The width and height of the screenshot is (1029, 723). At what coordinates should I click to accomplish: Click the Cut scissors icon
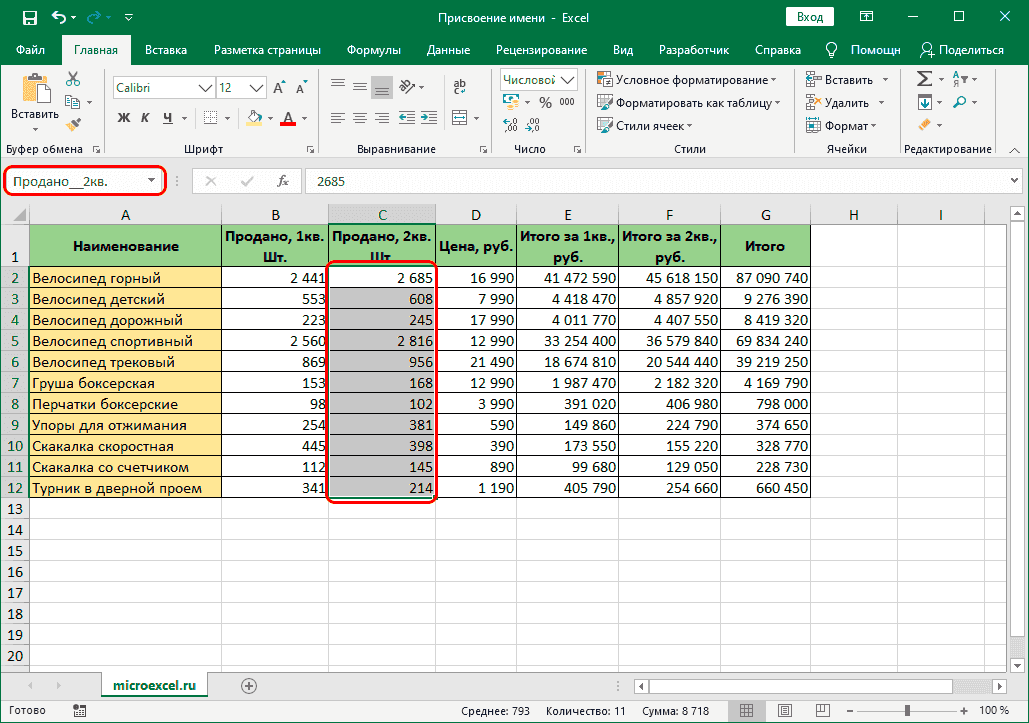[x=73, y=79]
